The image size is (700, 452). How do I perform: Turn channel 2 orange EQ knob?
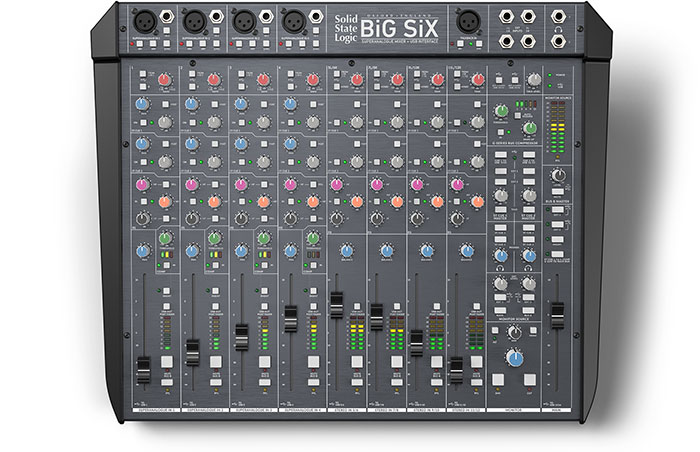[x=214, y=201]
